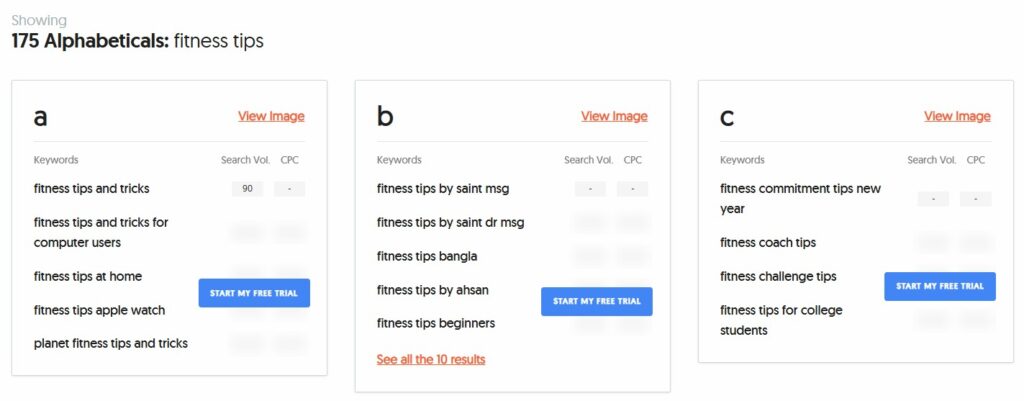
Task: Open View Image link in card b
Action: point(614,116)
